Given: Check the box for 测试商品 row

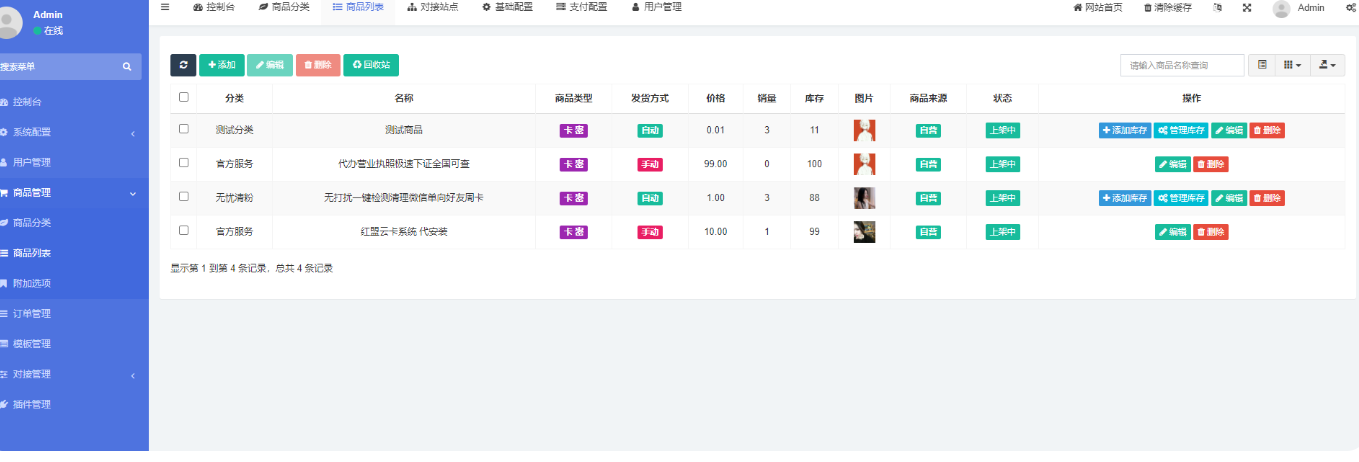Looking at the screenshot, I should [183, 130].
